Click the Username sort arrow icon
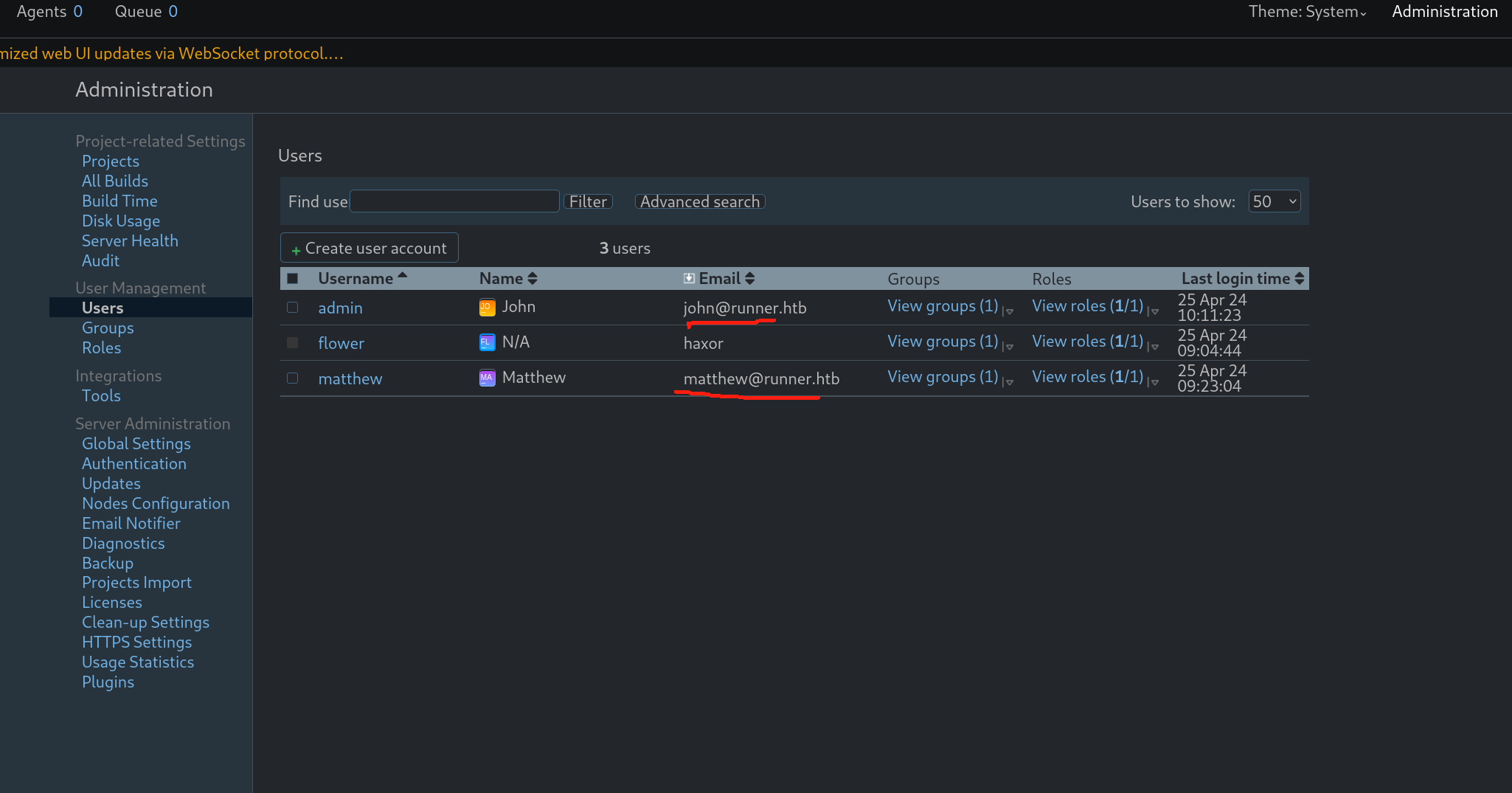Screen dimensions: 1512x793 point(403,275)
